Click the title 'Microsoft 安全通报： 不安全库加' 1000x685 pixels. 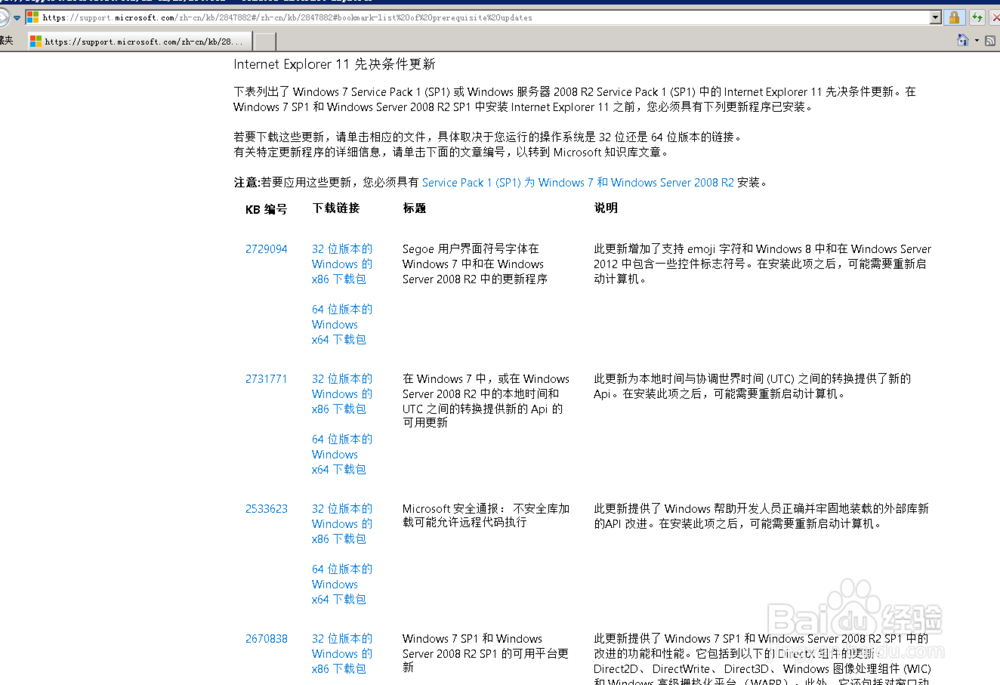tap(485, 515)
